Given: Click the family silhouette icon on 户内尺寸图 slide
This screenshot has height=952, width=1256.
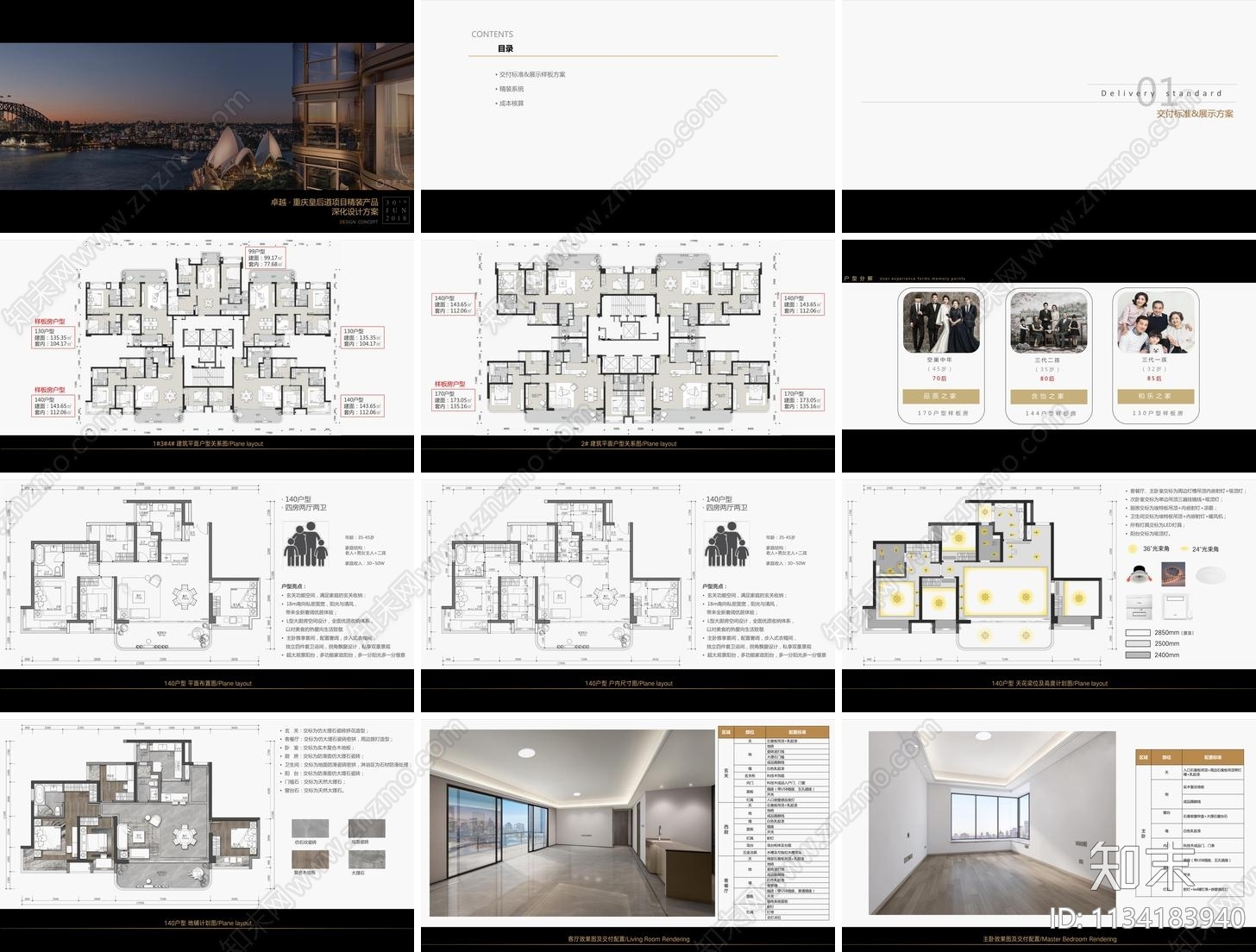Looking at the screenshot, I should [726, 545].
